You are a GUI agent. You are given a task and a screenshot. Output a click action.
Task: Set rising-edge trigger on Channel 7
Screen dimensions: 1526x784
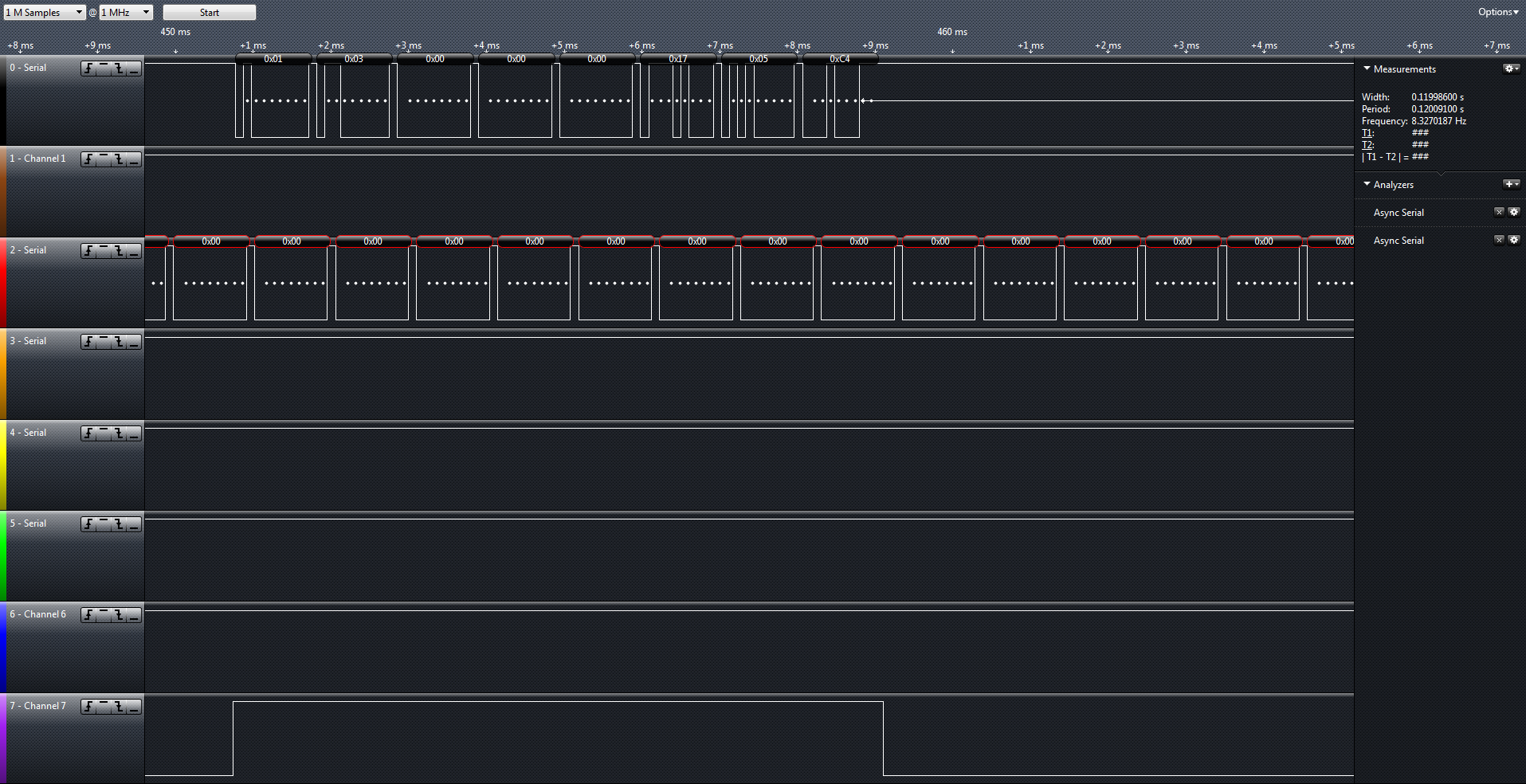click(x=88, y=707)
